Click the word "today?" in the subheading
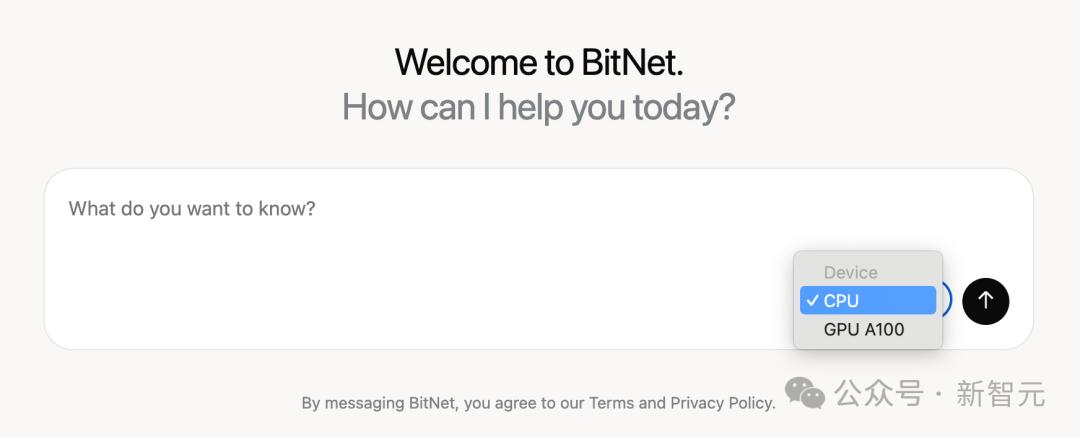 [x=684, y=108]
